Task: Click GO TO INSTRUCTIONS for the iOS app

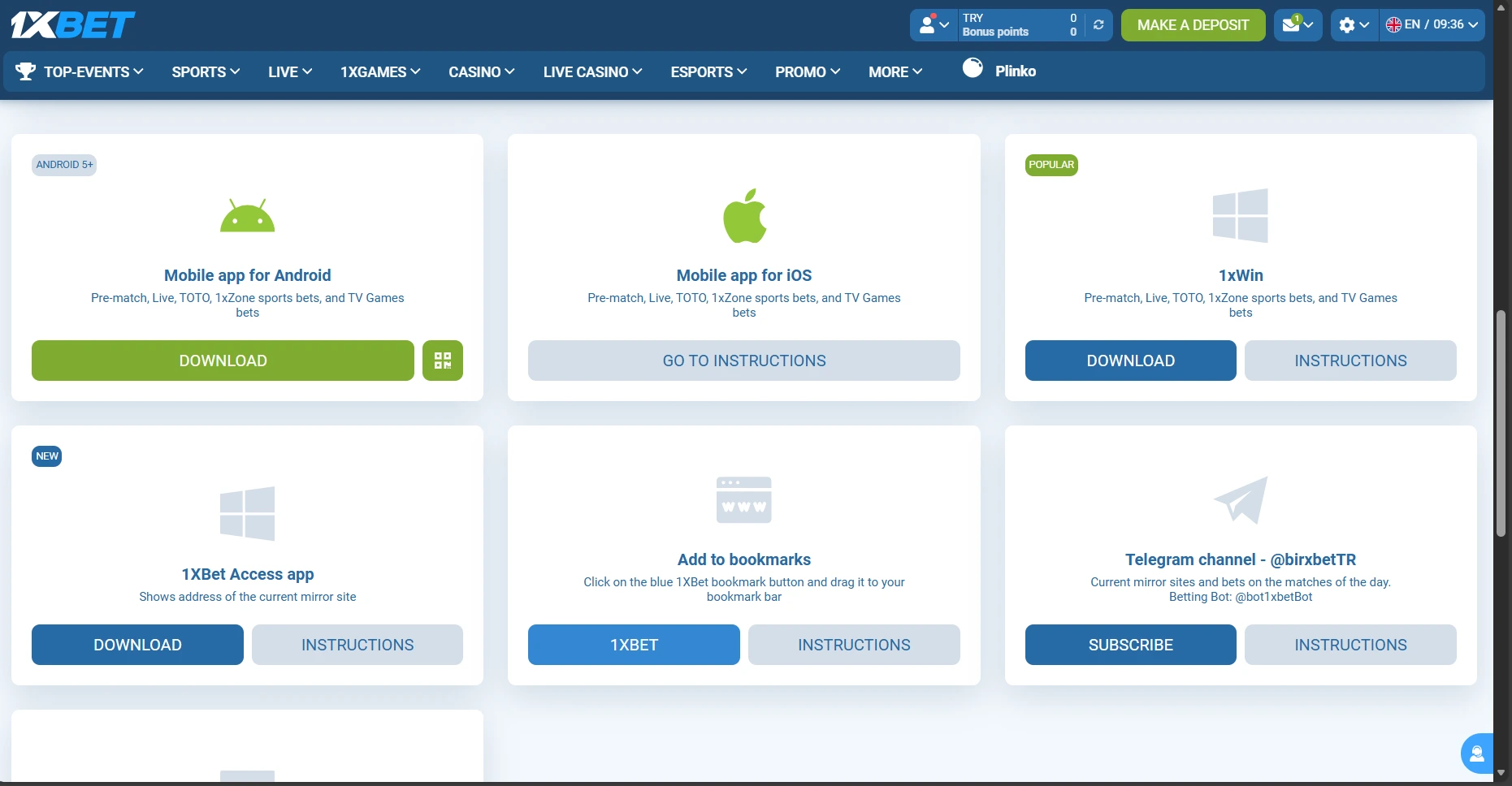Action: 743,360
